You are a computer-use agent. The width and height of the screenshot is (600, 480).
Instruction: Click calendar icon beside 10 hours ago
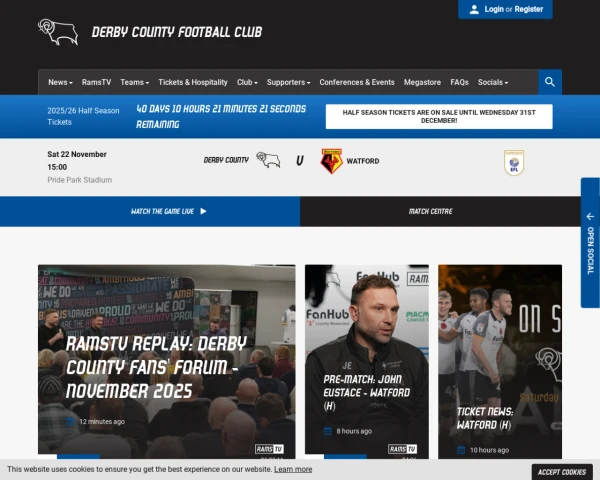point(461,450)
